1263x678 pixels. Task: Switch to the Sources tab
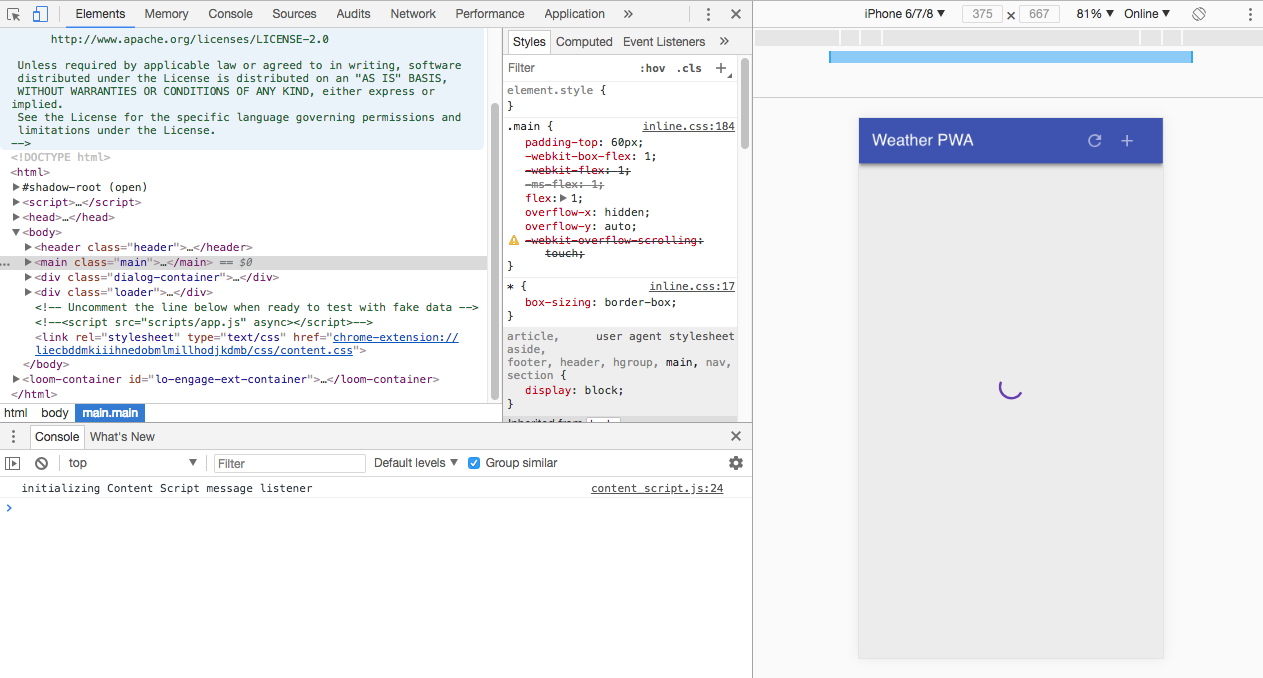coord(294,14)
